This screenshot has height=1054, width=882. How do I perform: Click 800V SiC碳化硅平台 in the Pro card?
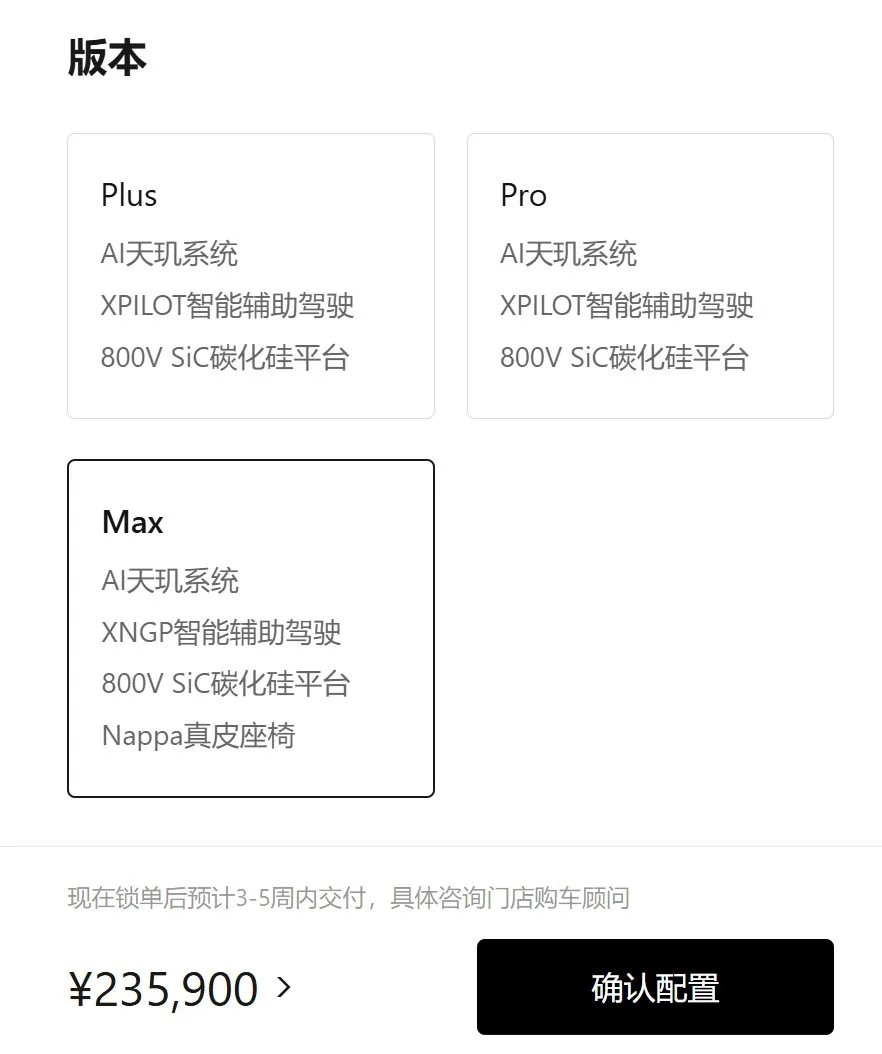624,357
